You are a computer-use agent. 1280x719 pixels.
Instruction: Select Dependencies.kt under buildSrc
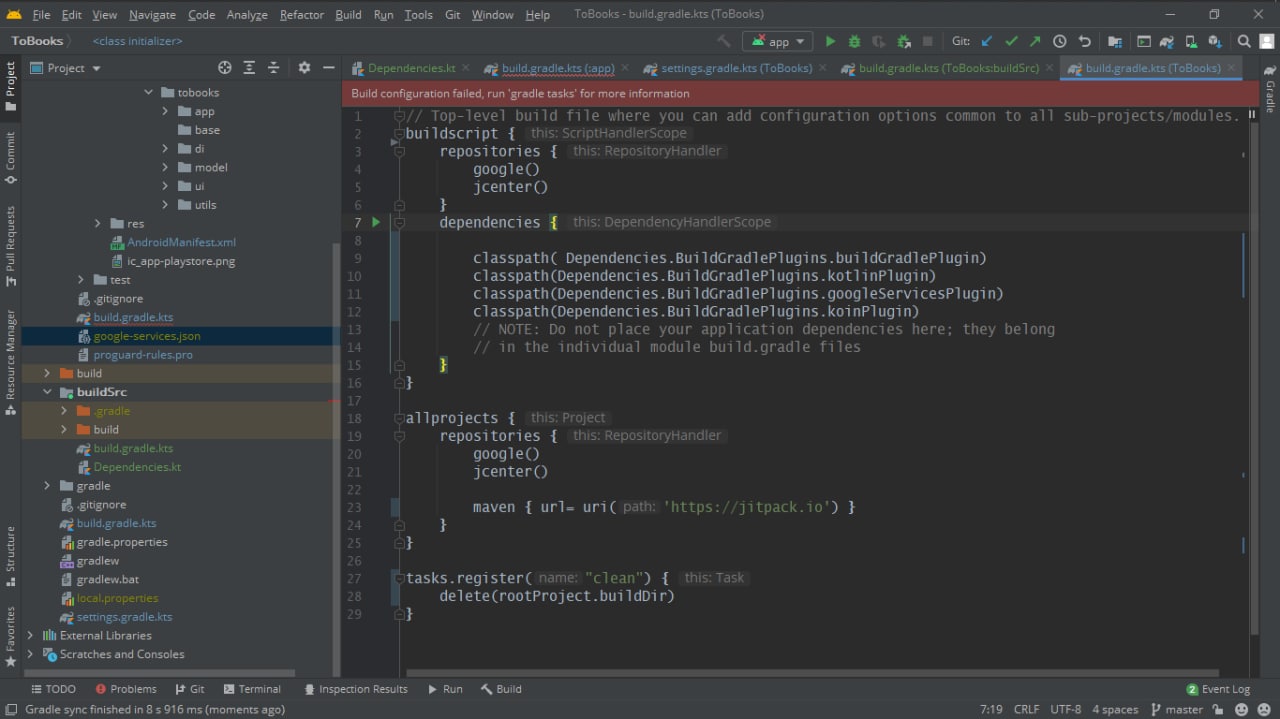[137, 467]
